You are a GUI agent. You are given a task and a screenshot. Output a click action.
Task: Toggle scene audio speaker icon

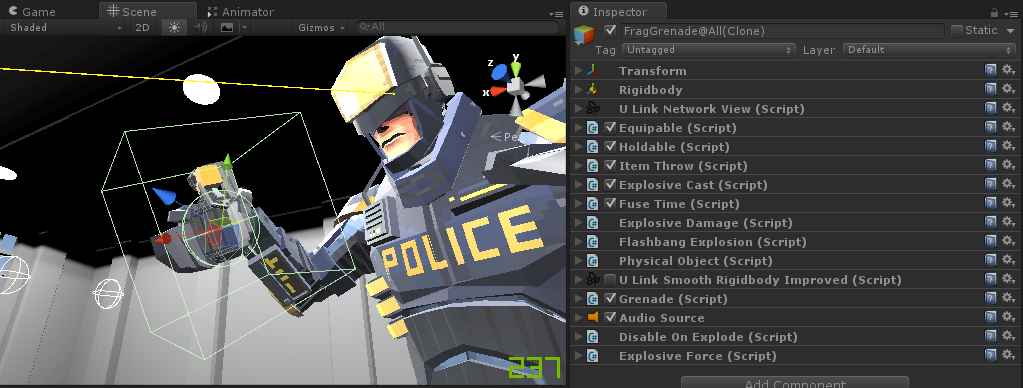click(200, 27)
